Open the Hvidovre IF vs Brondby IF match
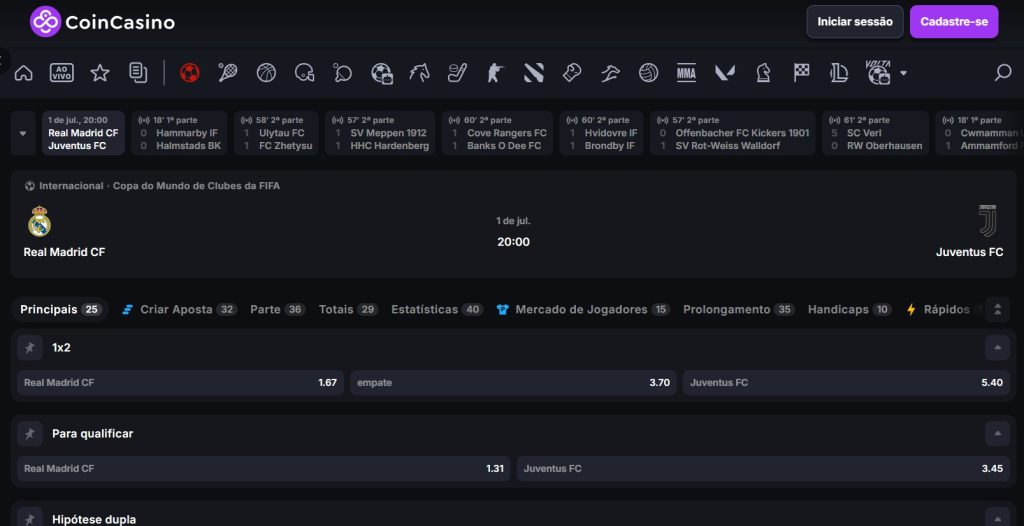Image resolution: width=1024 pixels, height=526 pixels. point(601,133)
